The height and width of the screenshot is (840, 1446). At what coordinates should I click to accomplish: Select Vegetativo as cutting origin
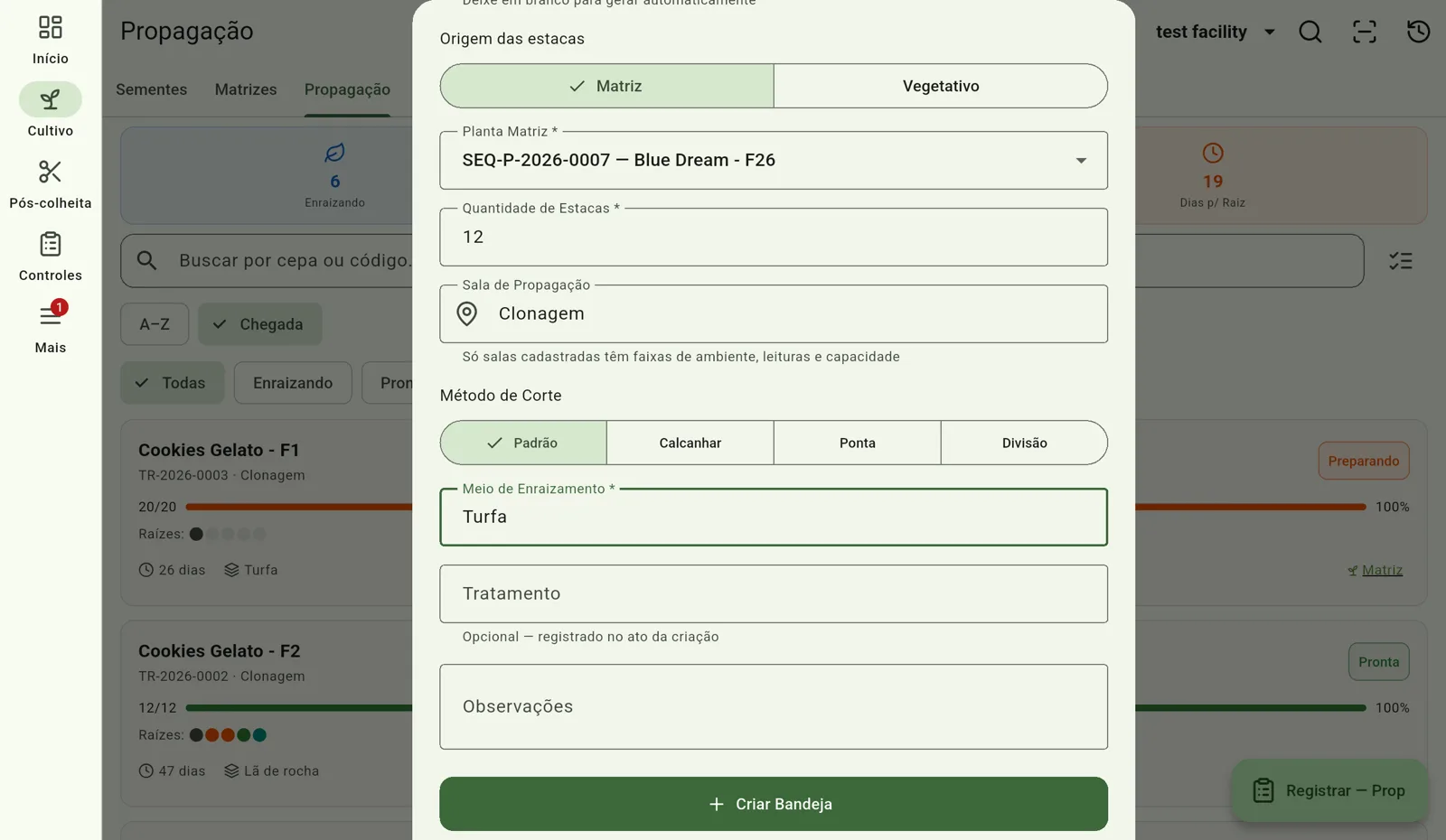pyautogui.click(x=941, y=86)
